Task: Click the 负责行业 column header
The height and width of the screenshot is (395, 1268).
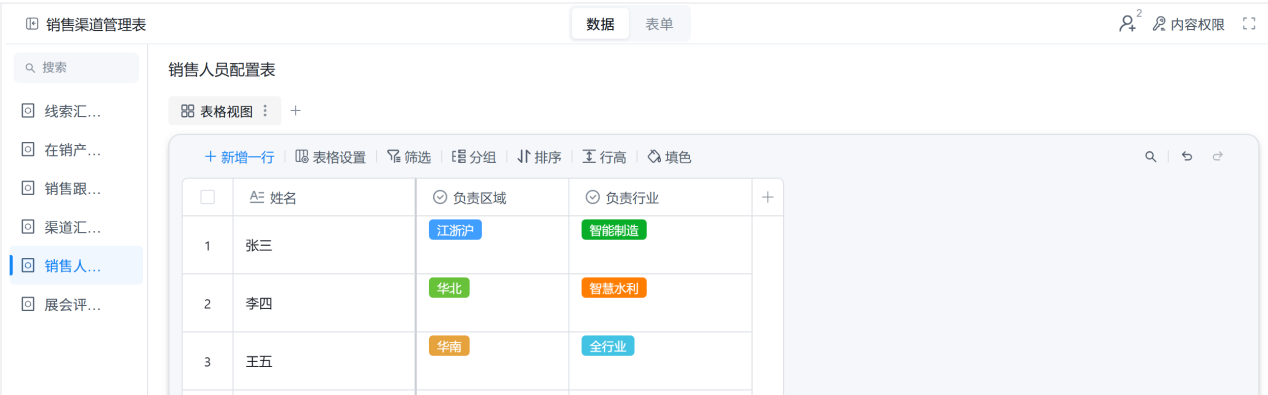Action: (660, 198)
